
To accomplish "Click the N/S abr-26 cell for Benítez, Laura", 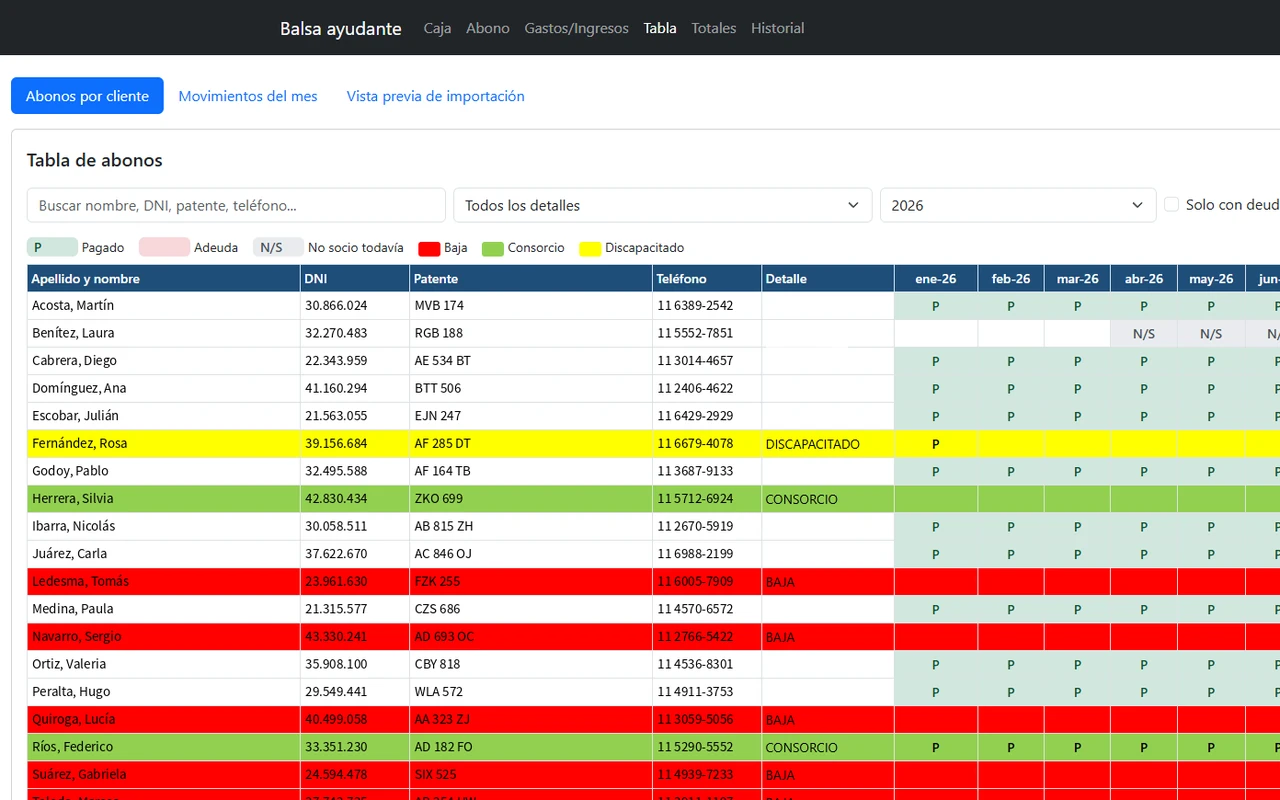I will (x=1144, y=334).
